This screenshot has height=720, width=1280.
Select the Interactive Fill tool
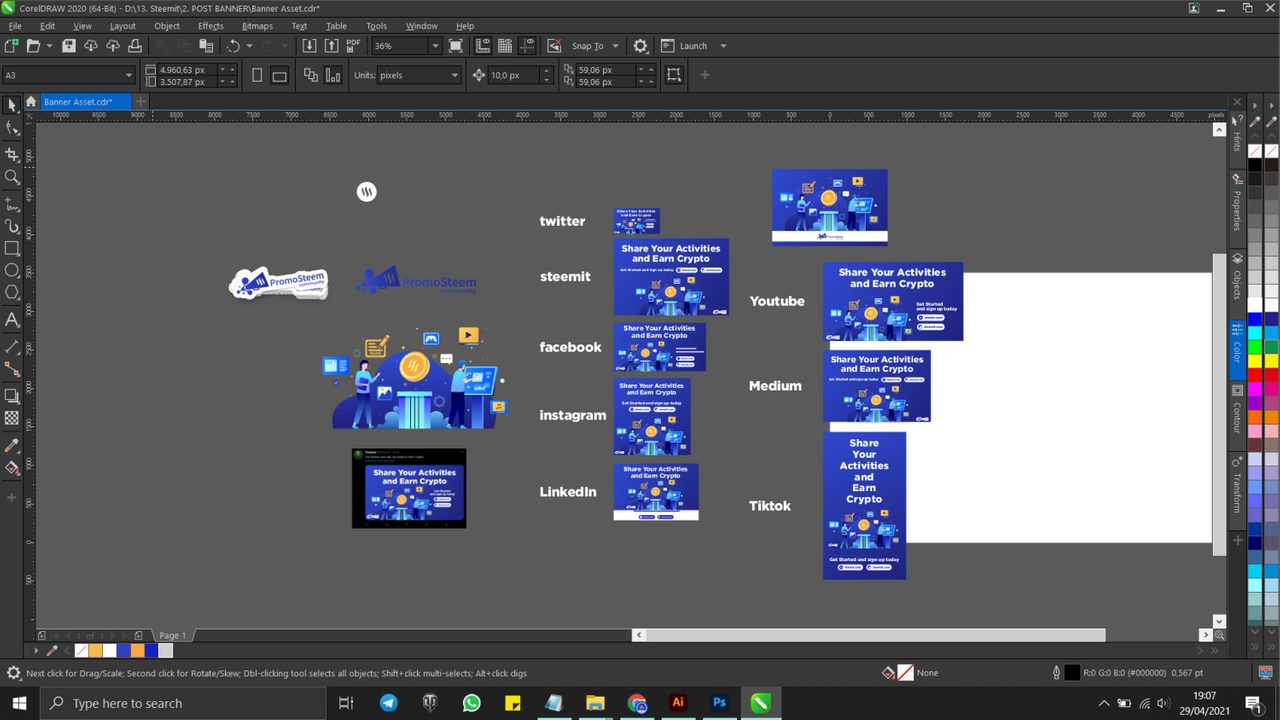pos(12,469)
